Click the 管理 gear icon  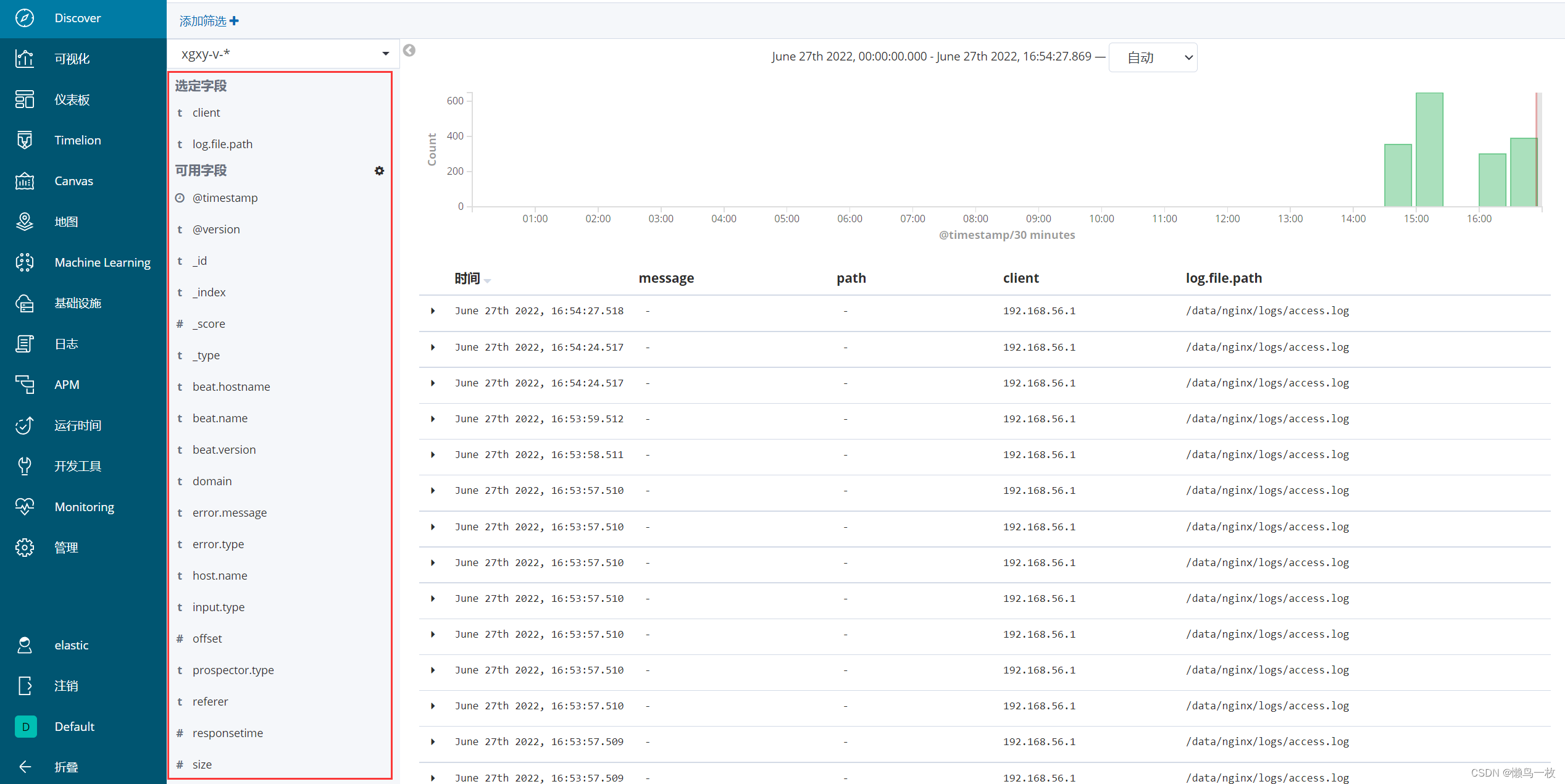[25, 548]
